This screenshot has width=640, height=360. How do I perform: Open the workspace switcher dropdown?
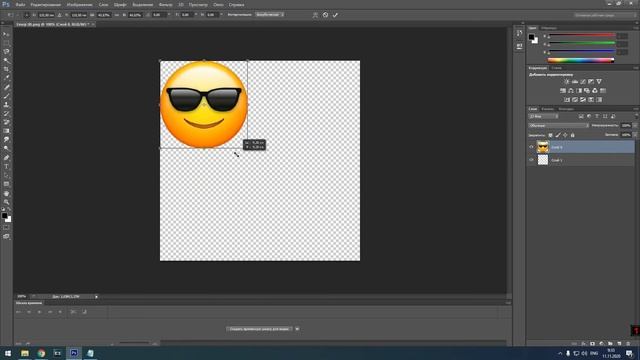(605, 15)
